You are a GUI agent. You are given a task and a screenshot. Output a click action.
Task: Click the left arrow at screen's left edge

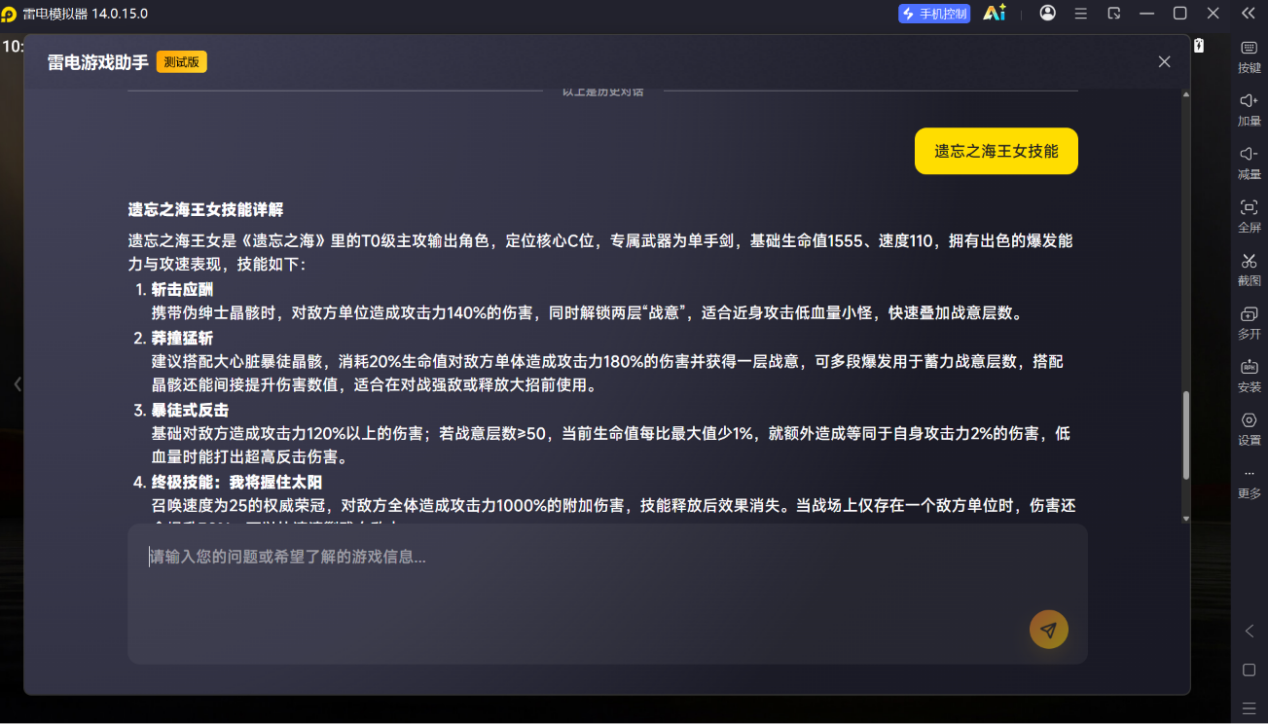(x=17, y=384)
